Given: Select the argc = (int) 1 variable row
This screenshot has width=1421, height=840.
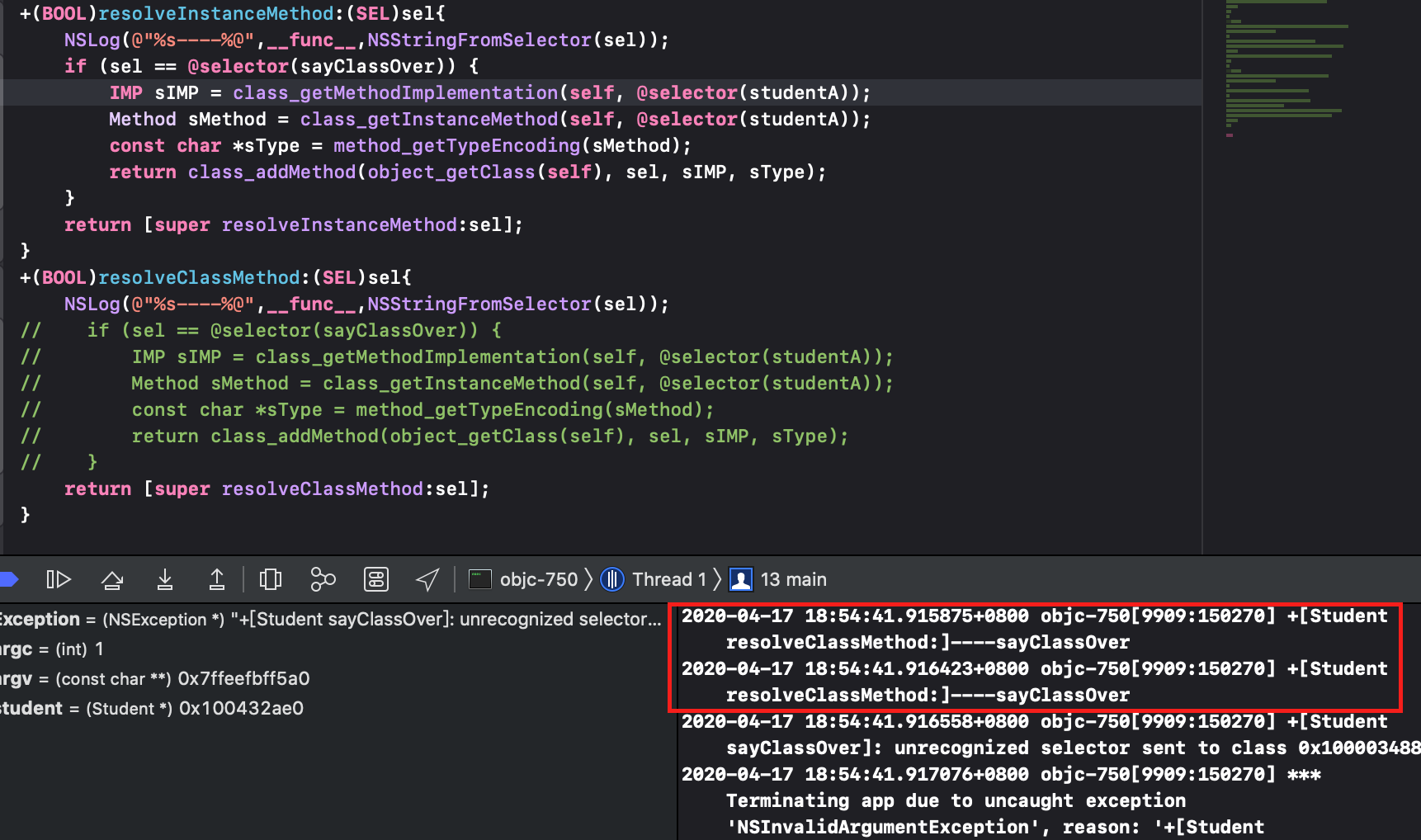Looking at the screenshot, I should pos(52,649).
